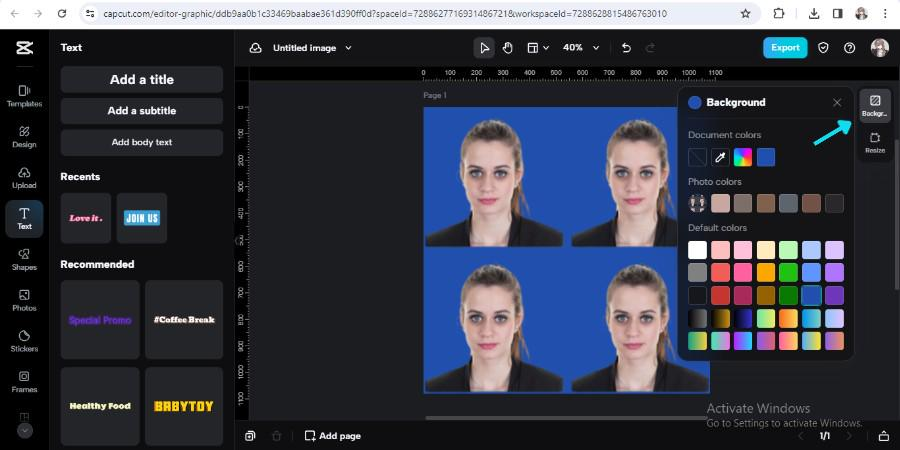The width and height of the screenshot is (900, 450).
Task: Select the hand pan tool
Action: 507,48
